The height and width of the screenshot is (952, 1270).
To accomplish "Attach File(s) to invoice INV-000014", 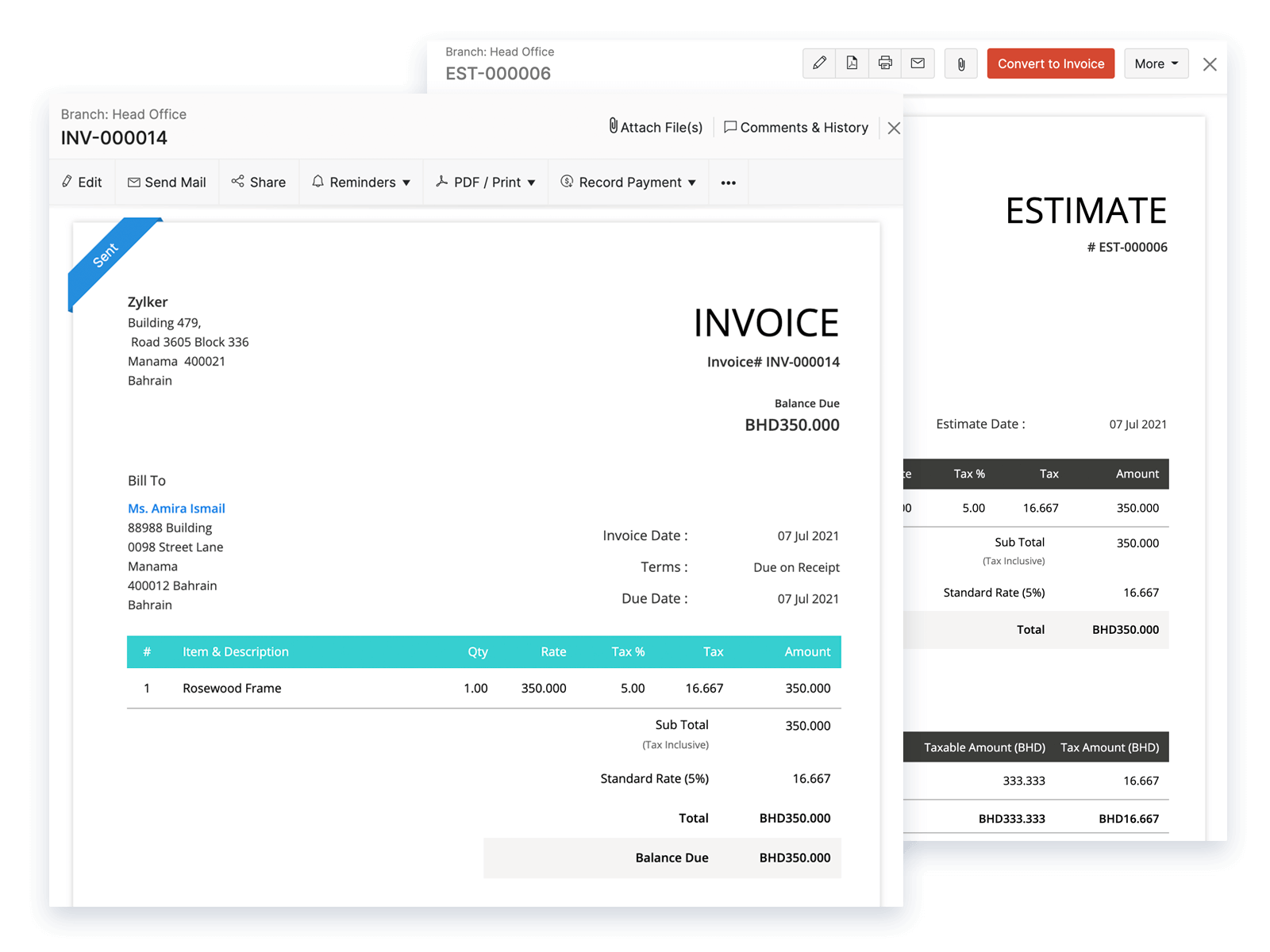I will 656,127.
